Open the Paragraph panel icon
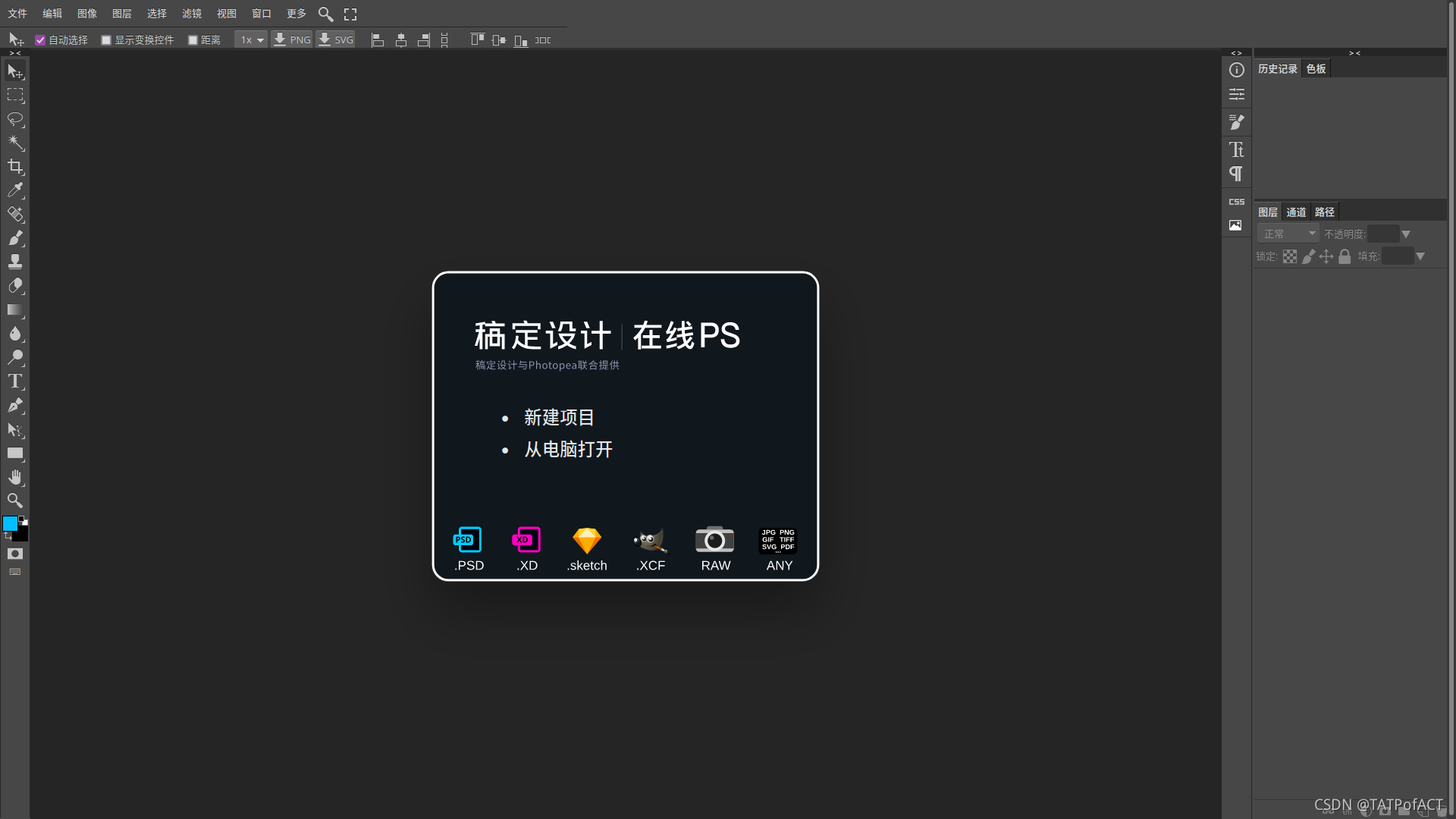The height and width of the screenshot is (819, 1456). tap(1237, 174)
